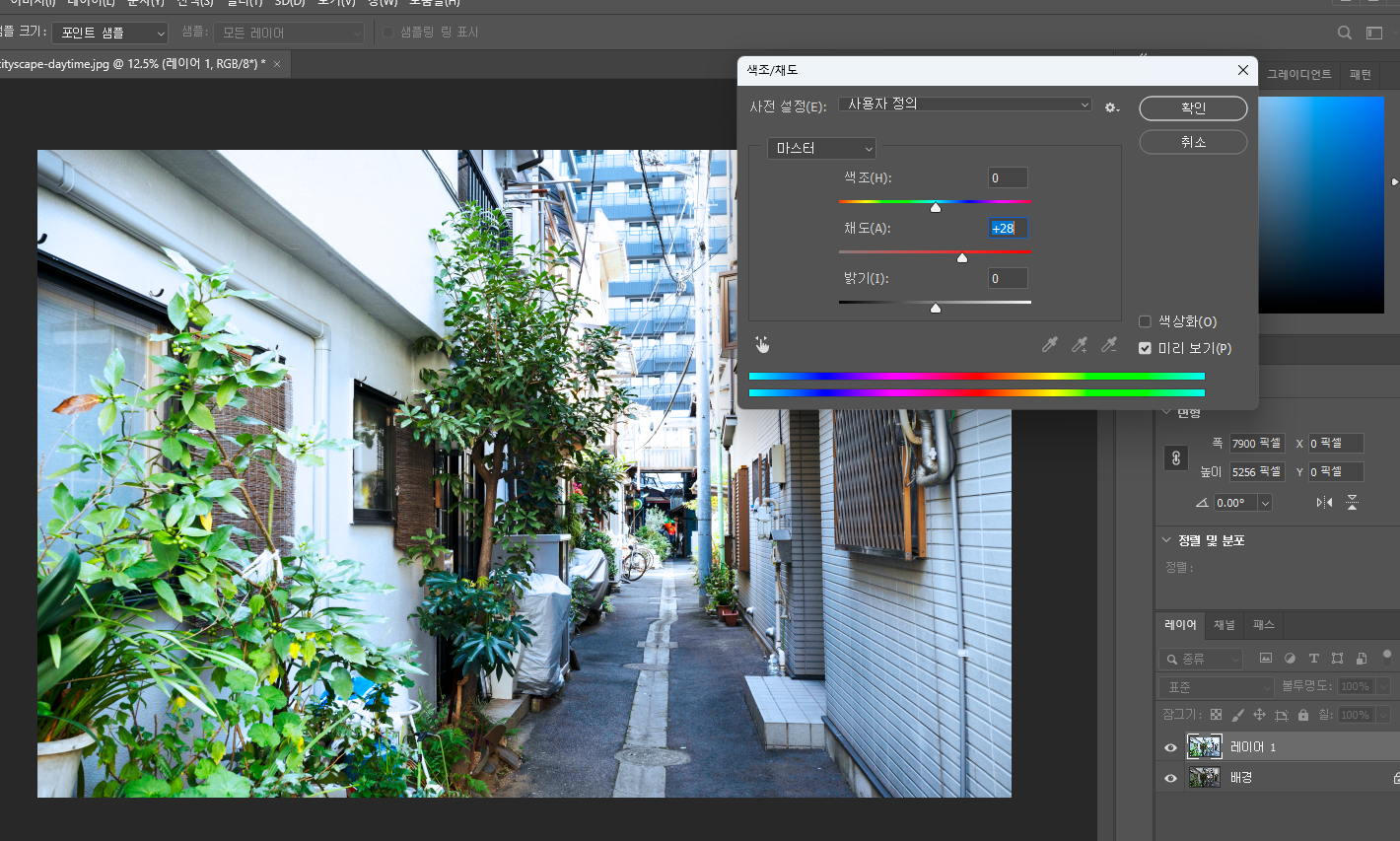Screen dimensions: 1400x841
Task: Switch to the 패턴 tab
Action: point(1361,75)
